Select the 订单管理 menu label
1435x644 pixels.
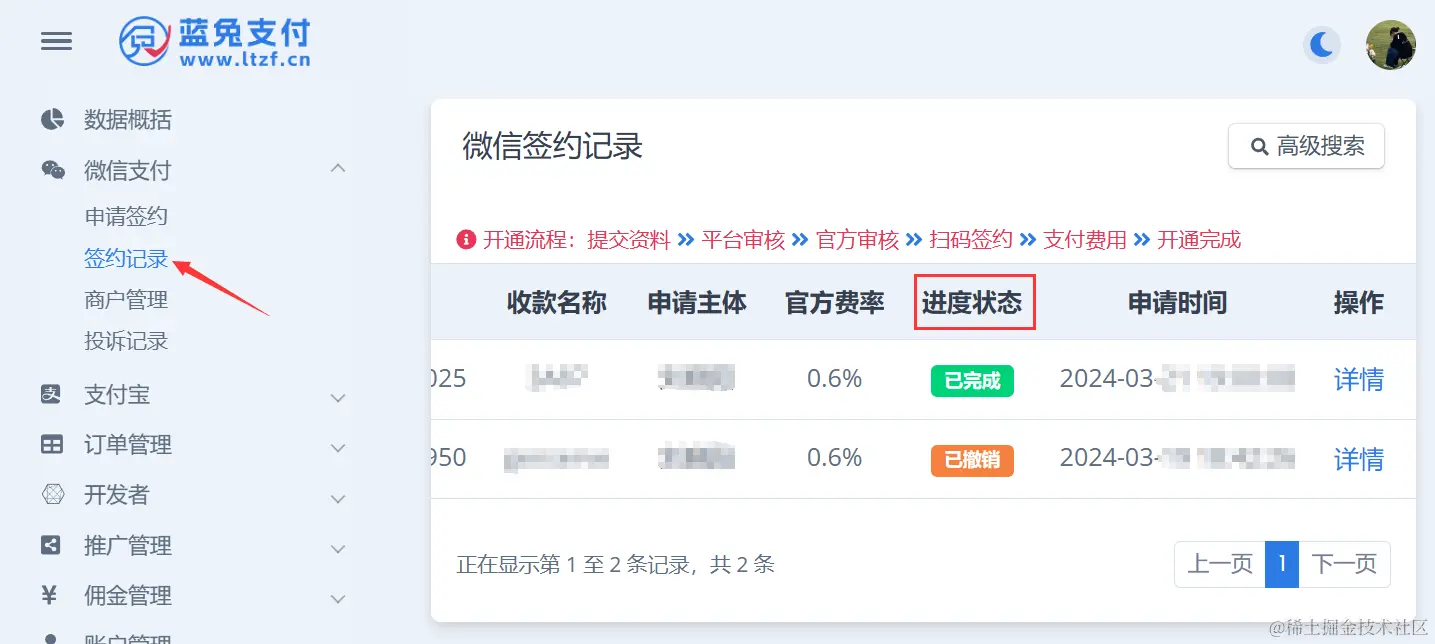point(128,445)
